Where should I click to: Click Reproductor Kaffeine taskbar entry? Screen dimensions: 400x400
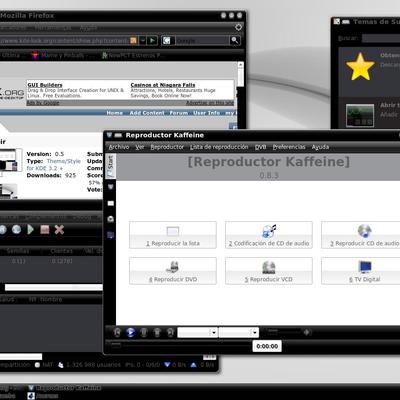(x=65, y=388)
